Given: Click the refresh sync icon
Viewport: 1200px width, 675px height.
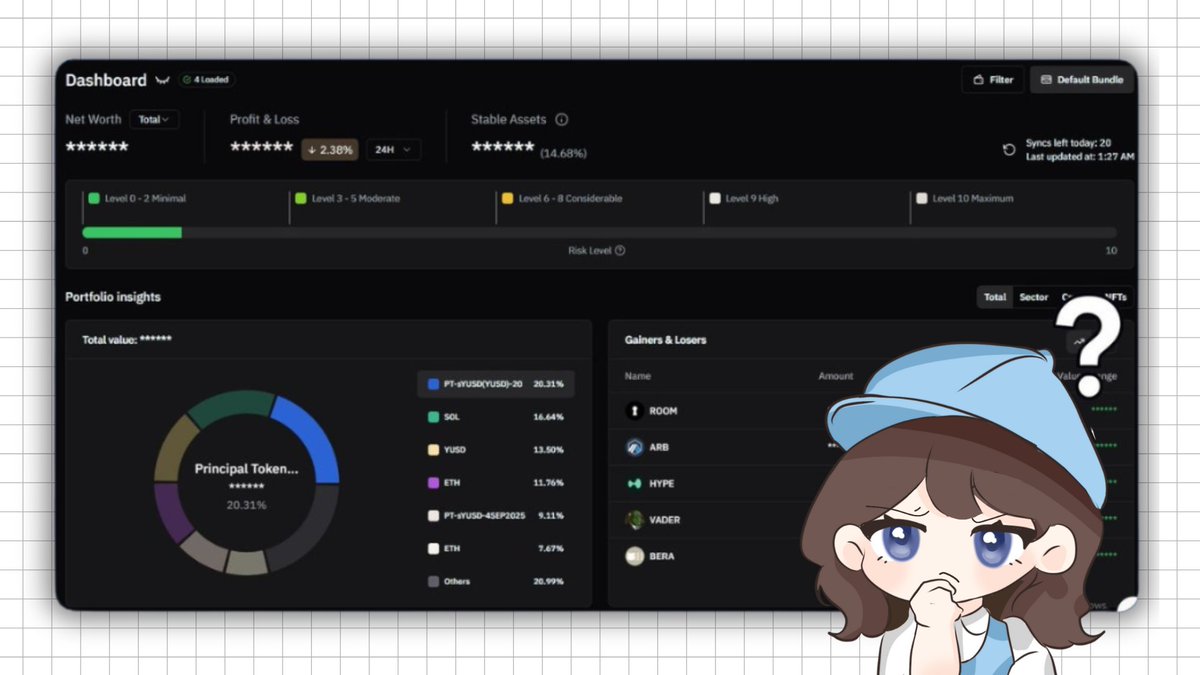Looking at the screenshot, I should coord(1009,150).
